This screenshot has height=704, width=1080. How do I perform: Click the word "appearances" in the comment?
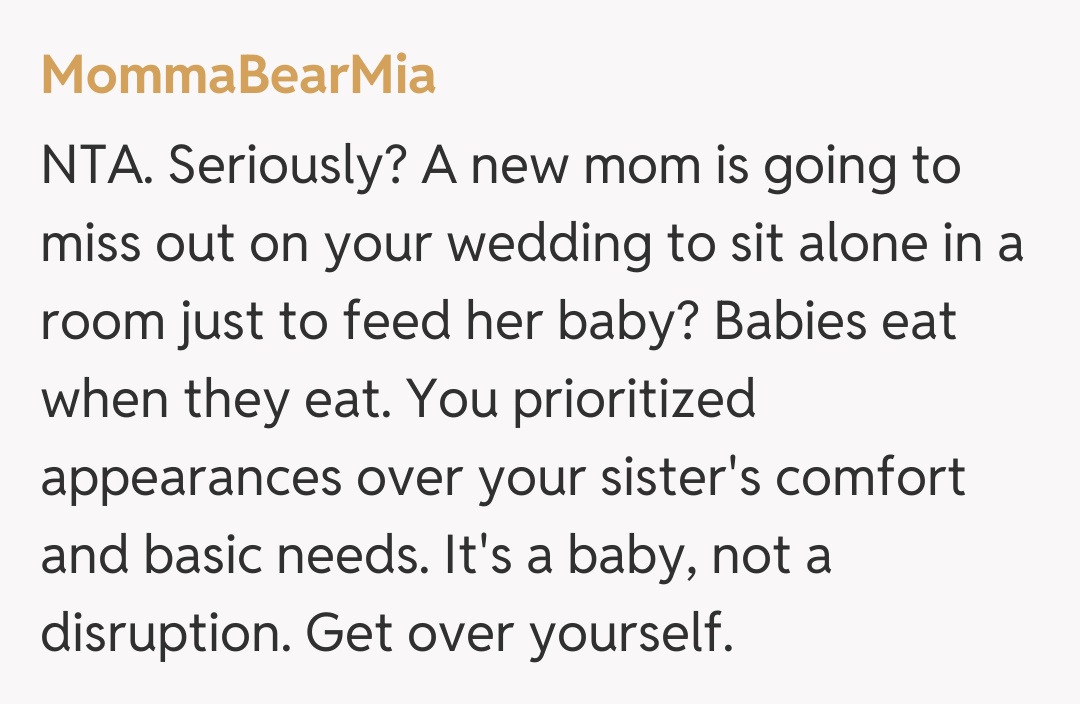coord(191,478)
